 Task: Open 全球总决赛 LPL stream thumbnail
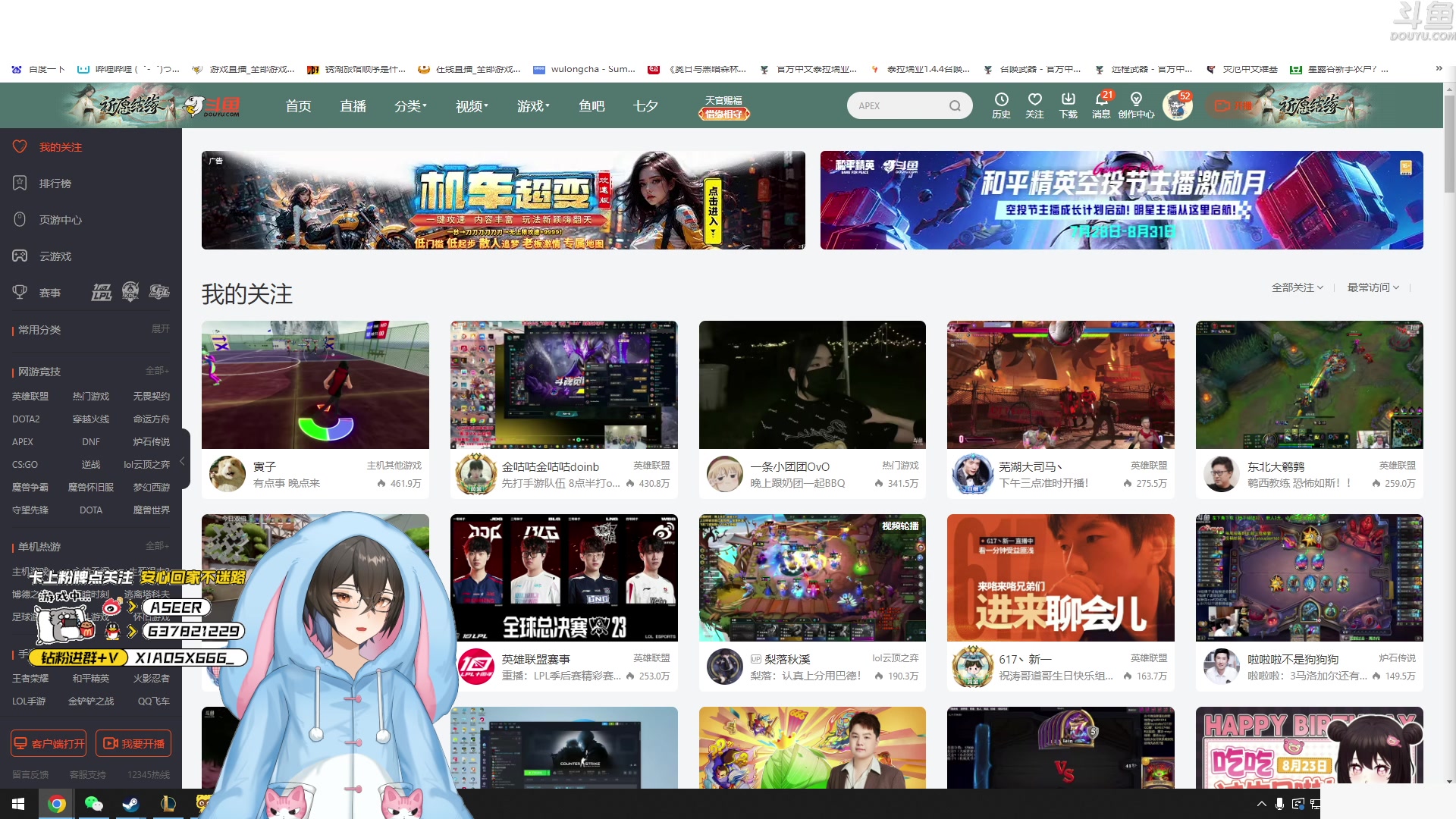click(x=563, y=578)
